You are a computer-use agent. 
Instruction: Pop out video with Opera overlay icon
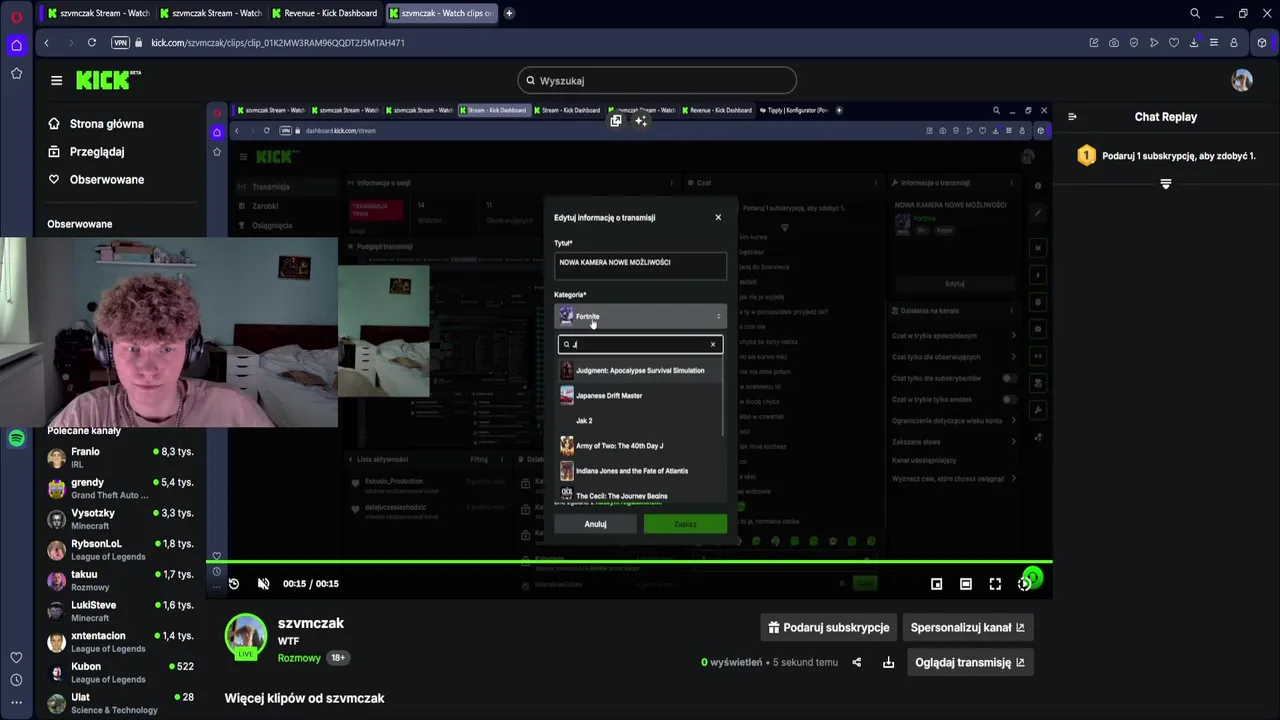coord(616,121)
